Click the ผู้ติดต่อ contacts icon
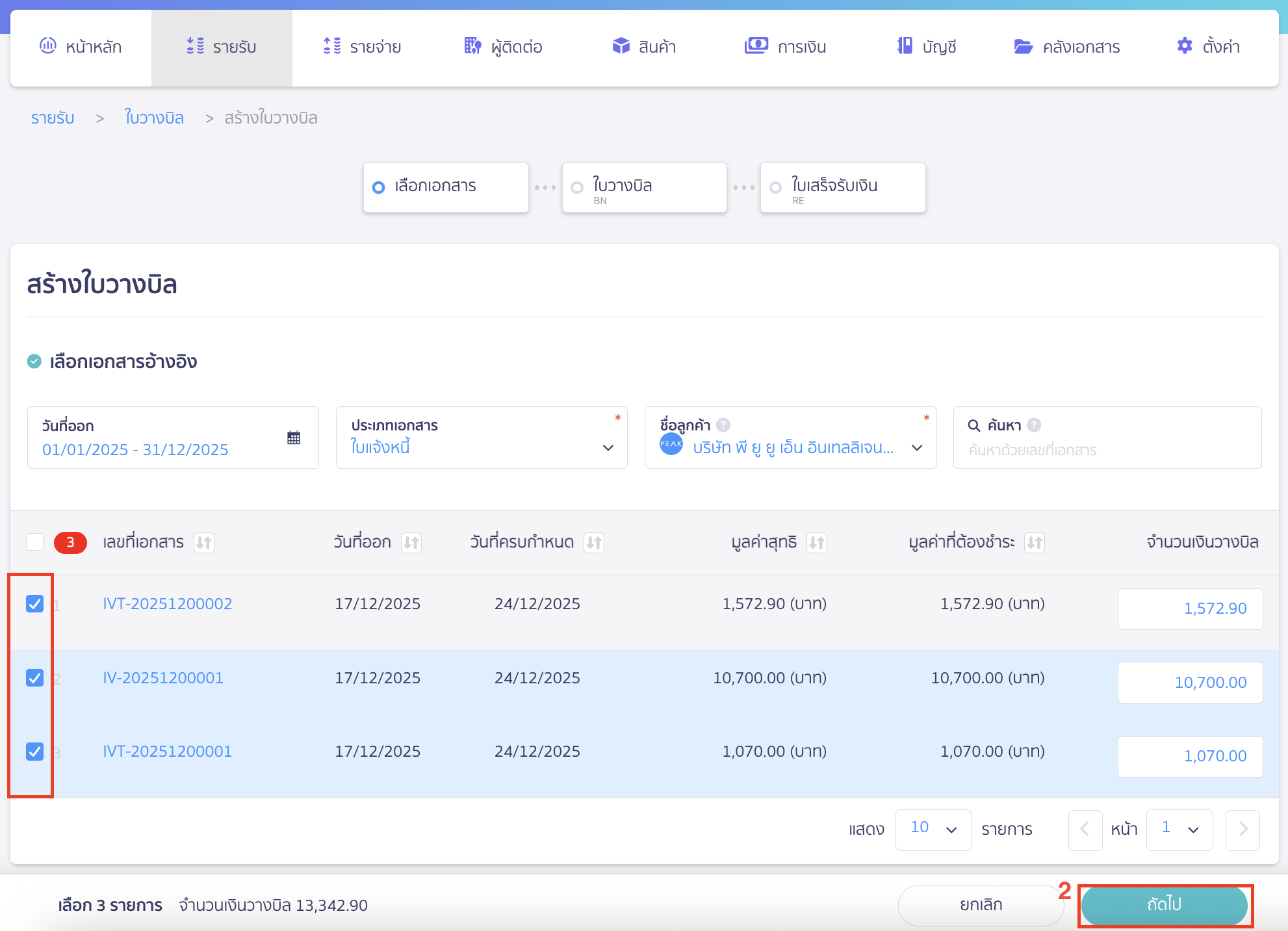1288x931 pixels. coord(472,46)
